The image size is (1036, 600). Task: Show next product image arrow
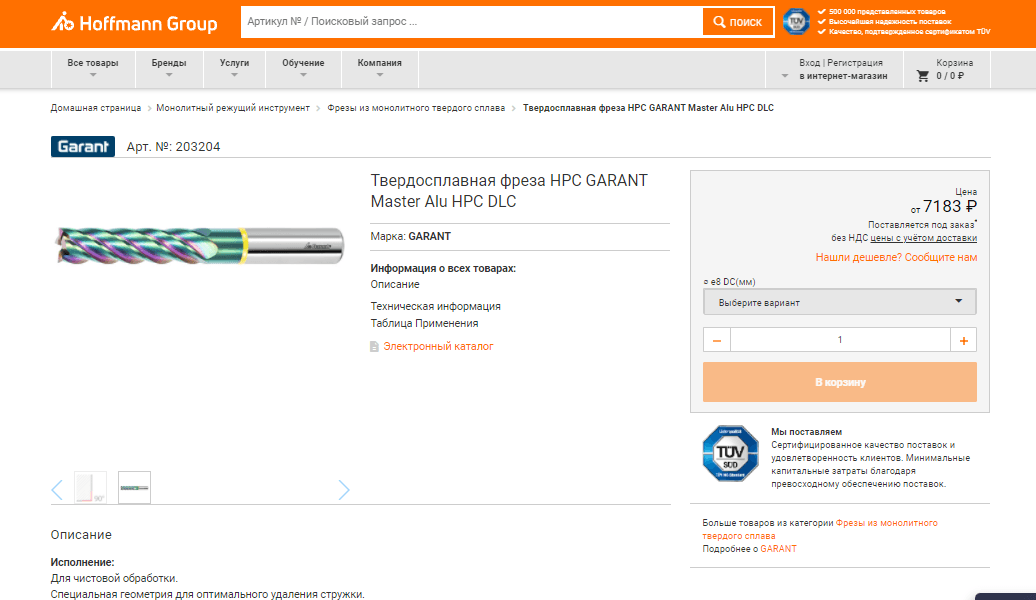click(x=344, y=490)
